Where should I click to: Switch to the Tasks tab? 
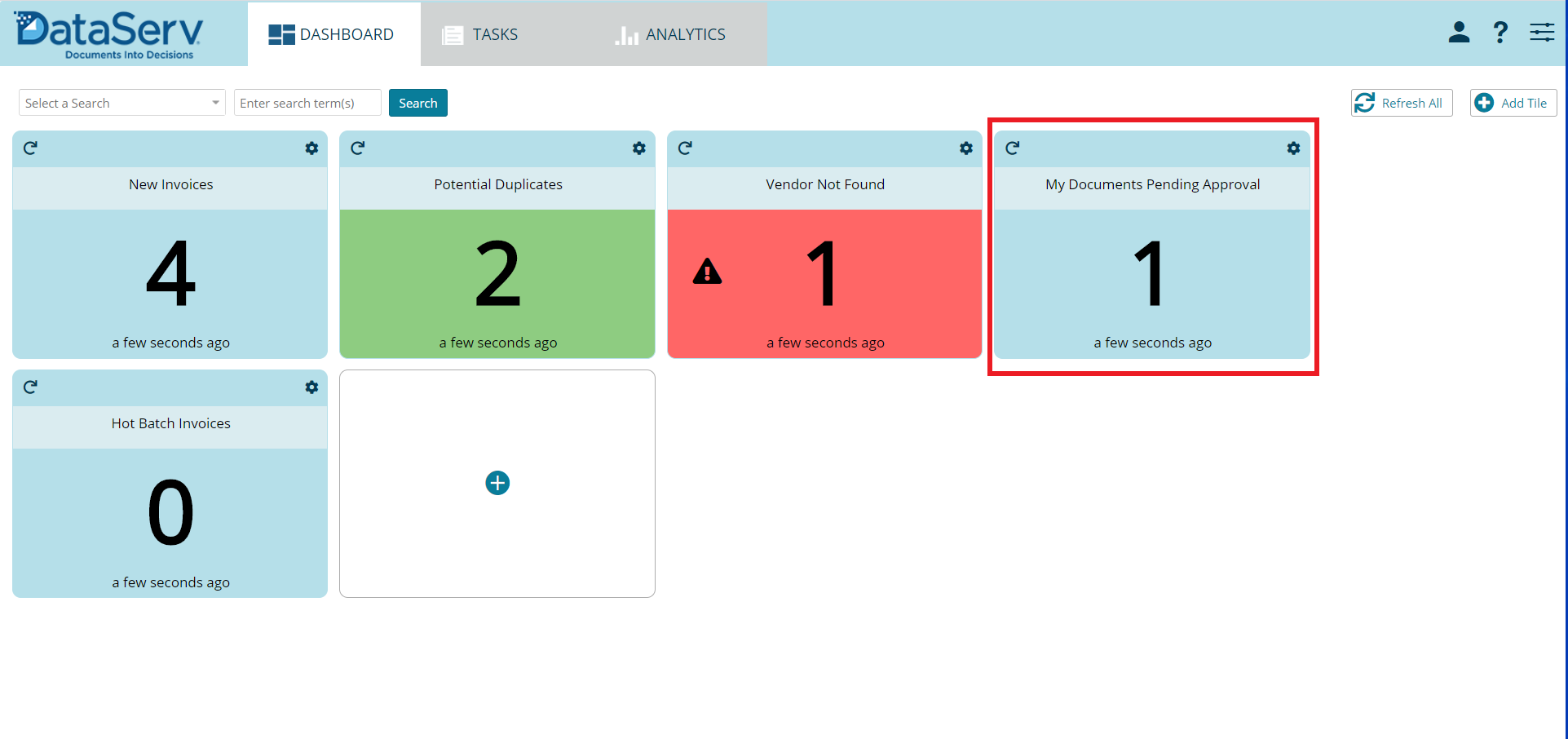tap(480, 34)
